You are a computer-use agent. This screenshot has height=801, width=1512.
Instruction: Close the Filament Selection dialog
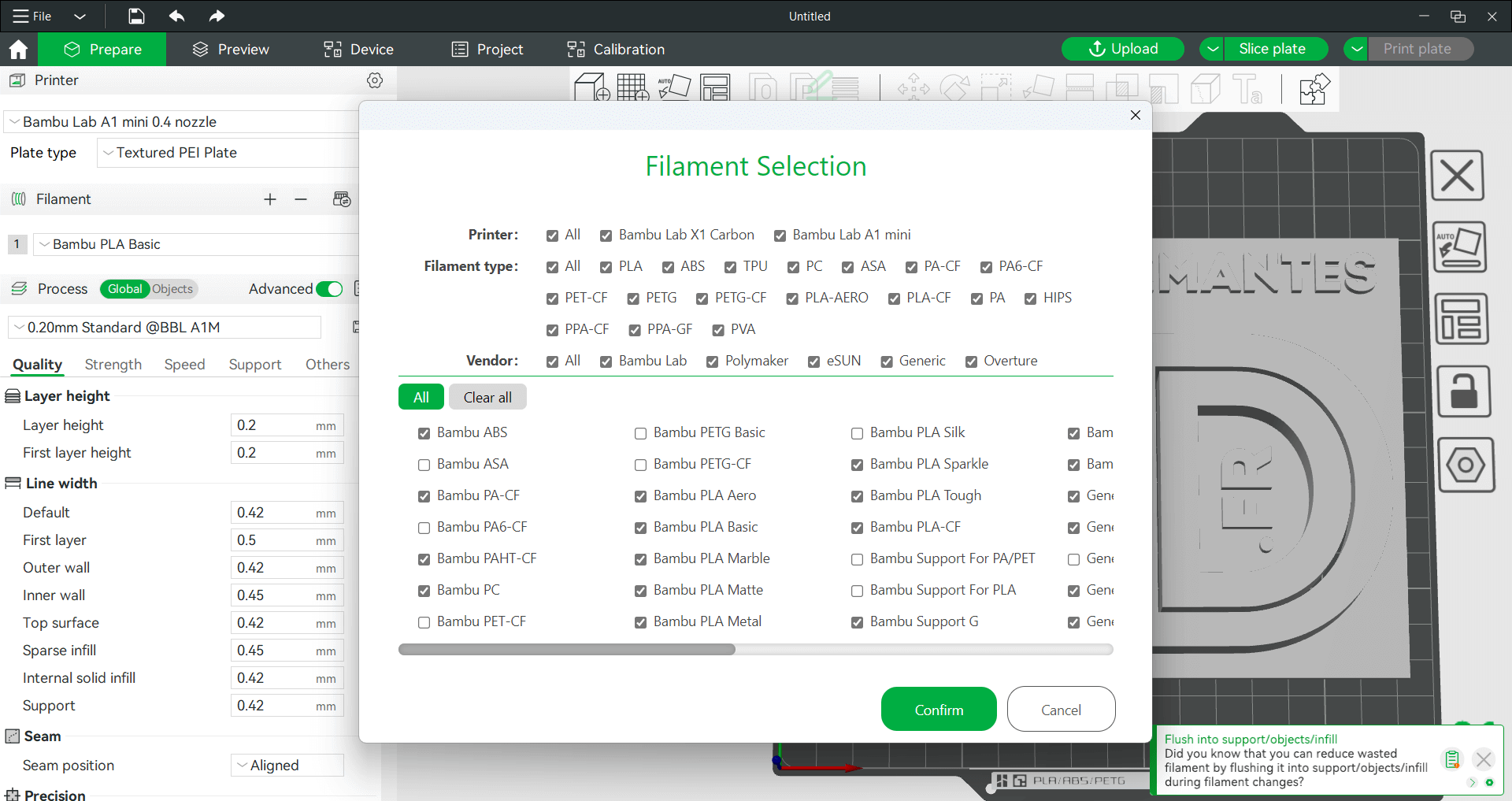tap(1136, 115)
